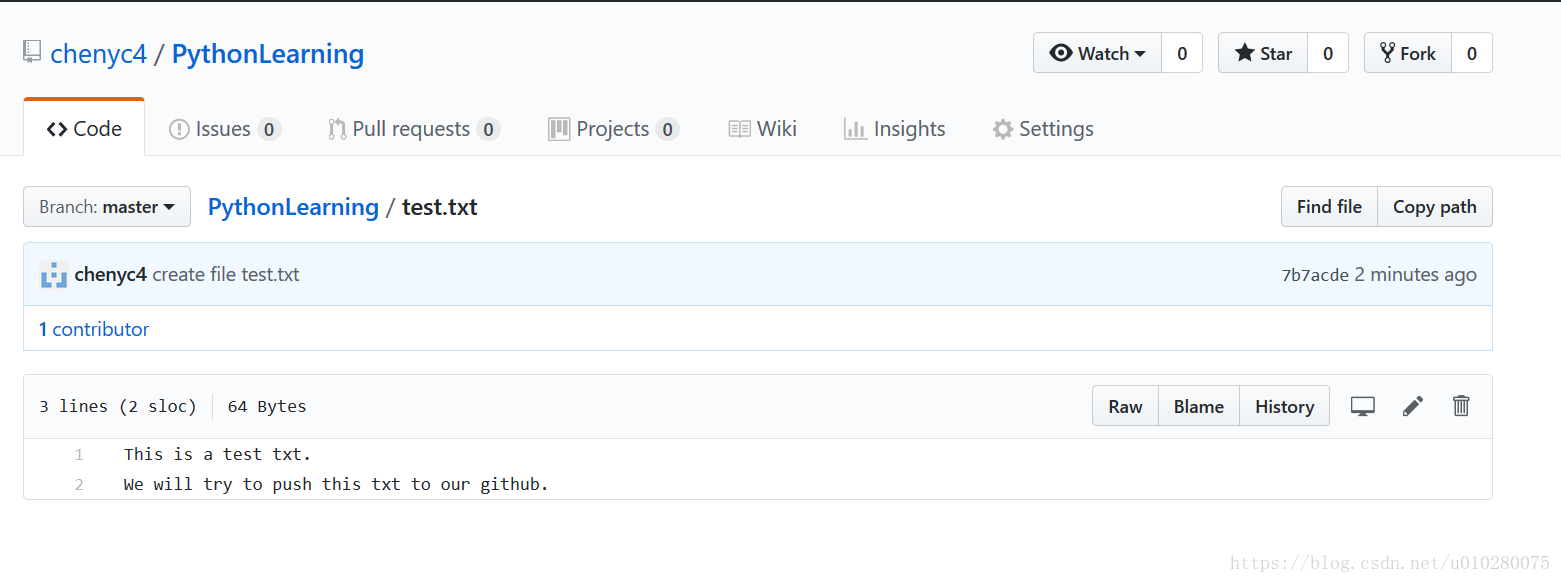Open PythonLearning repository title link
Image resolution: width=1561 pixels, height=583 pixels.
pyautogui.click(x=268, y=54)
